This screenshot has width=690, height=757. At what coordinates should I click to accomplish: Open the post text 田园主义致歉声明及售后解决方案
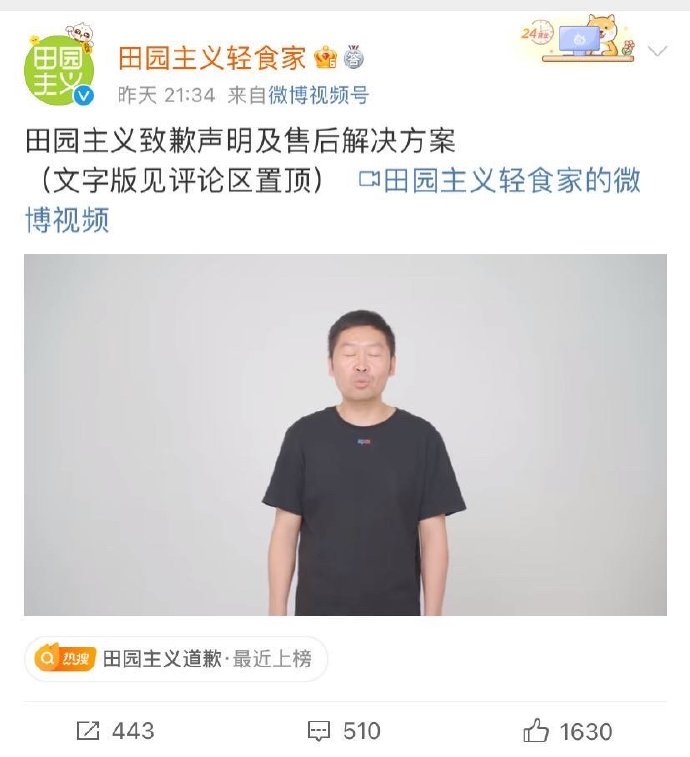click(x=240, y=141)
